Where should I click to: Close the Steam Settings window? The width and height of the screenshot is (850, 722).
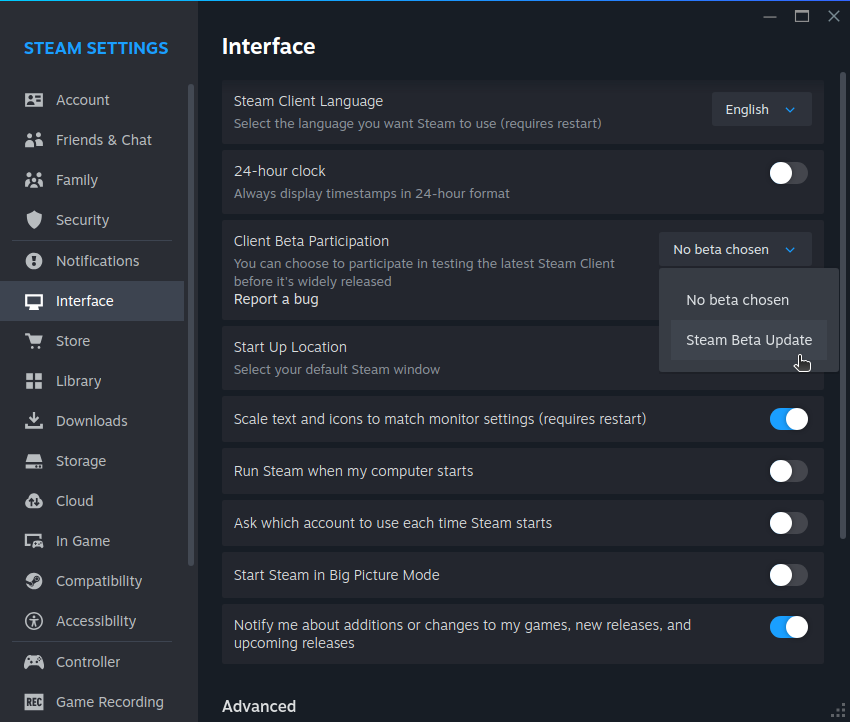pyautogui.click(x=834, y=16)
